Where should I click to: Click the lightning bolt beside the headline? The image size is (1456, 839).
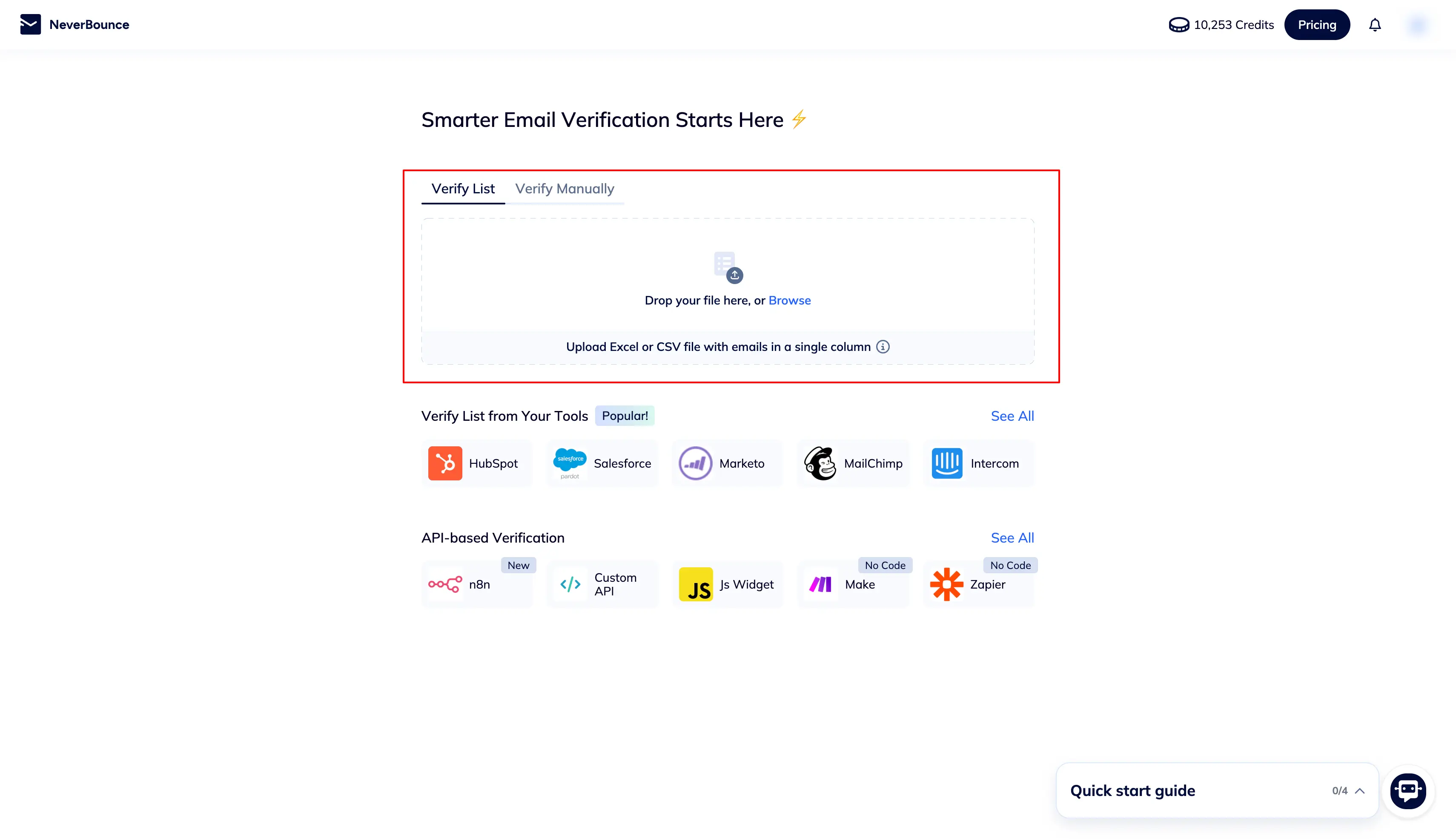point(799,119)
